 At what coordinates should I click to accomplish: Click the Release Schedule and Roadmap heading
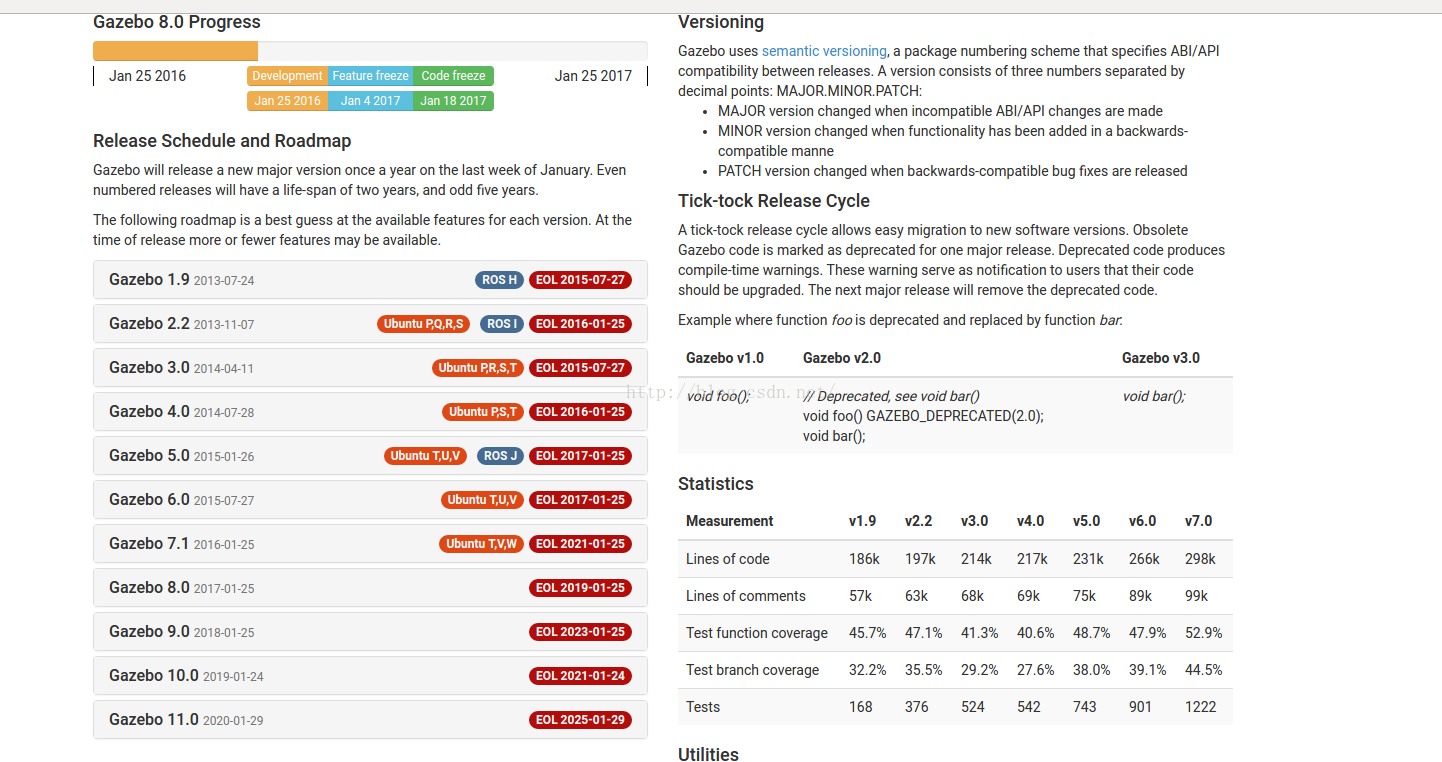[222, 141]
